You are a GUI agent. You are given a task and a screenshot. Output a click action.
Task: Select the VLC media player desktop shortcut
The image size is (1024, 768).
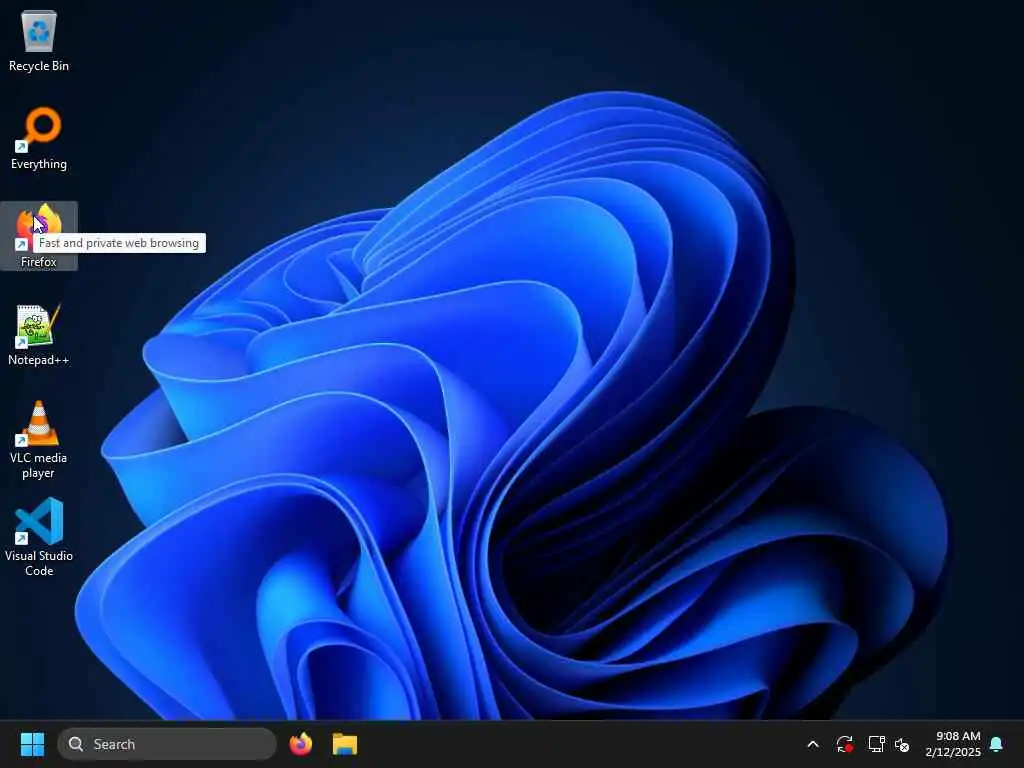pyautogui.click(x=39, y=440)
